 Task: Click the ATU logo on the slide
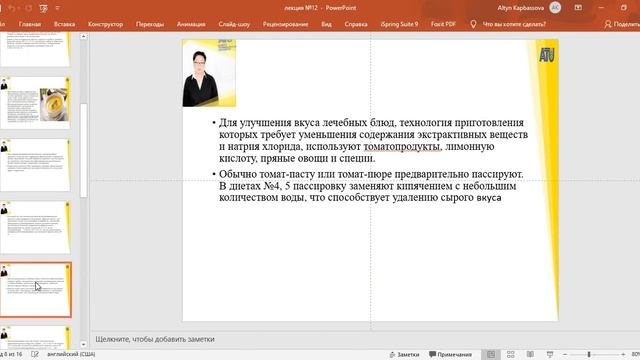[x=547, y=55]
